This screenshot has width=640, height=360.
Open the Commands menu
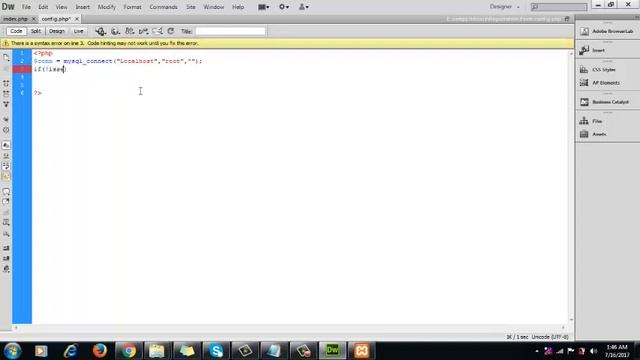click(x=163, y=7)
